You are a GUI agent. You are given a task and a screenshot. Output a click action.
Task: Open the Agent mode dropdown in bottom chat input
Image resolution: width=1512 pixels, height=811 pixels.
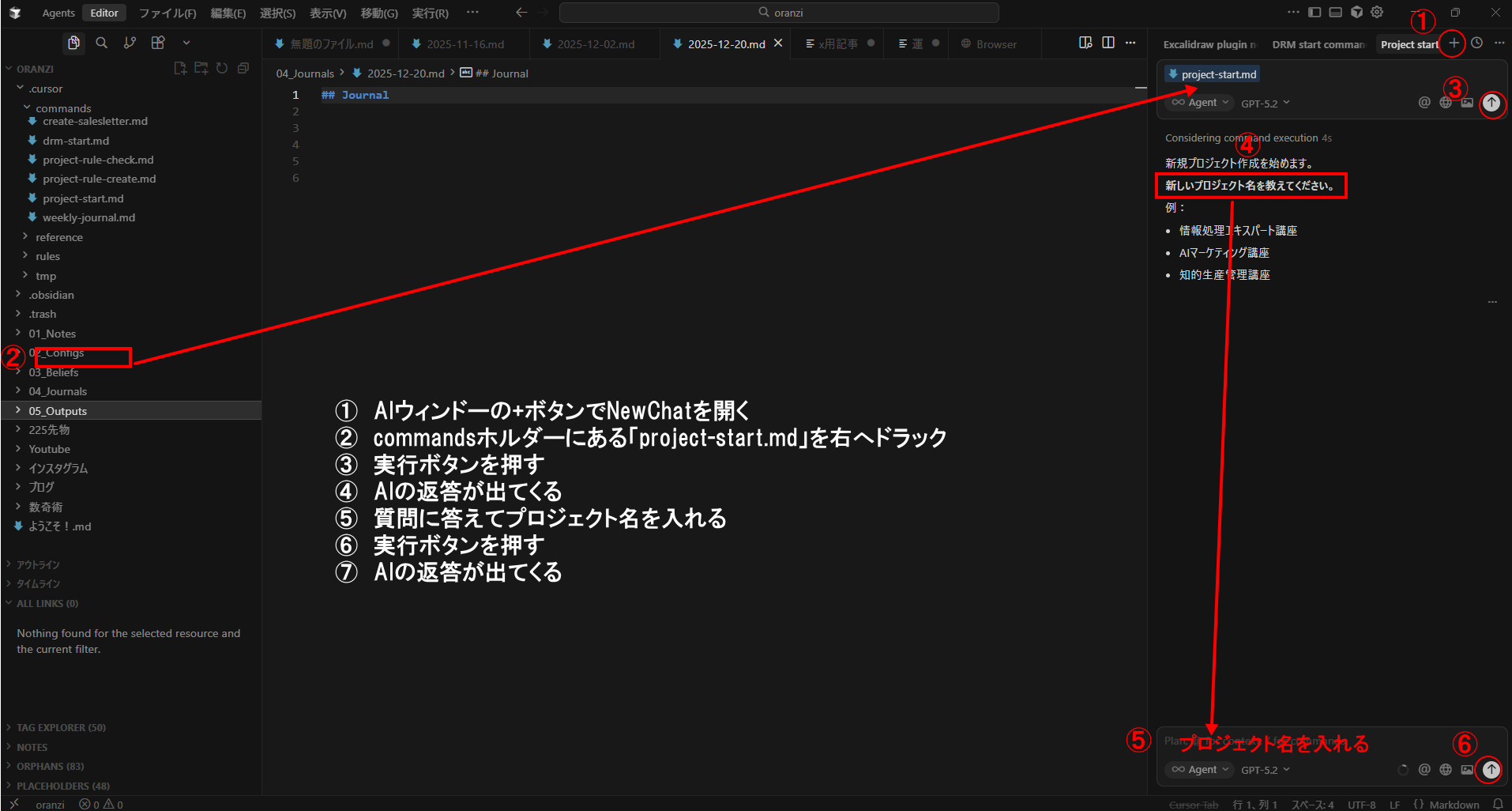click(x=1201, y=770)
